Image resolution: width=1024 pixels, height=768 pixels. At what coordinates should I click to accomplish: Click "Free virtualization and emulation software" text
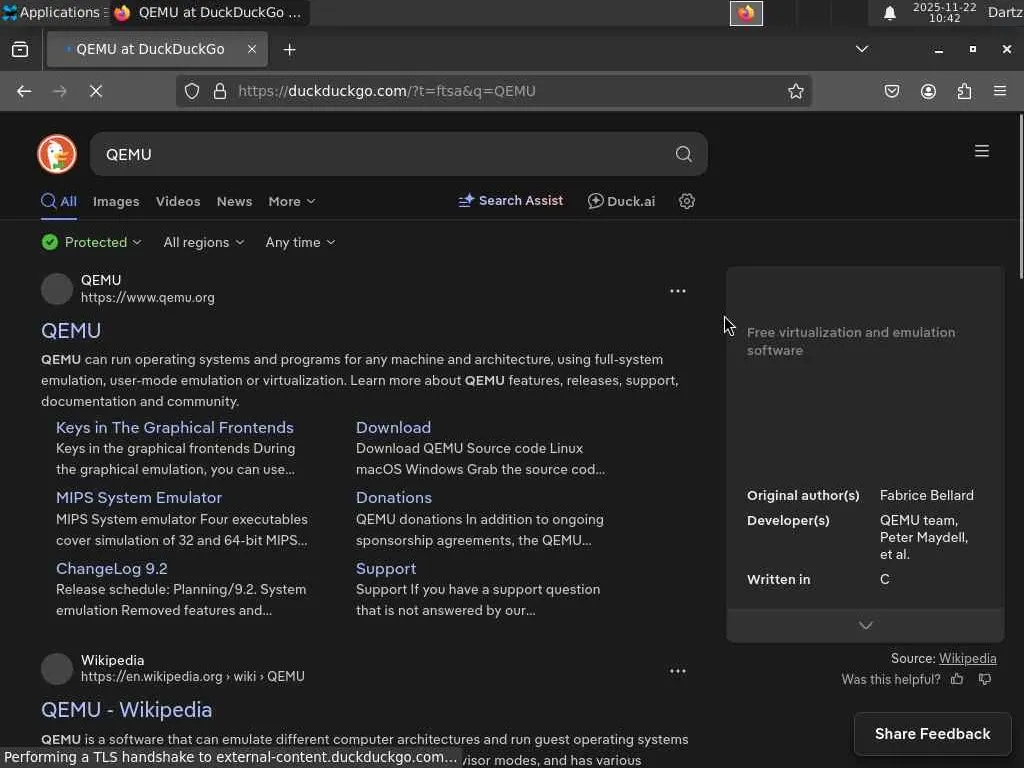point(851,341)
